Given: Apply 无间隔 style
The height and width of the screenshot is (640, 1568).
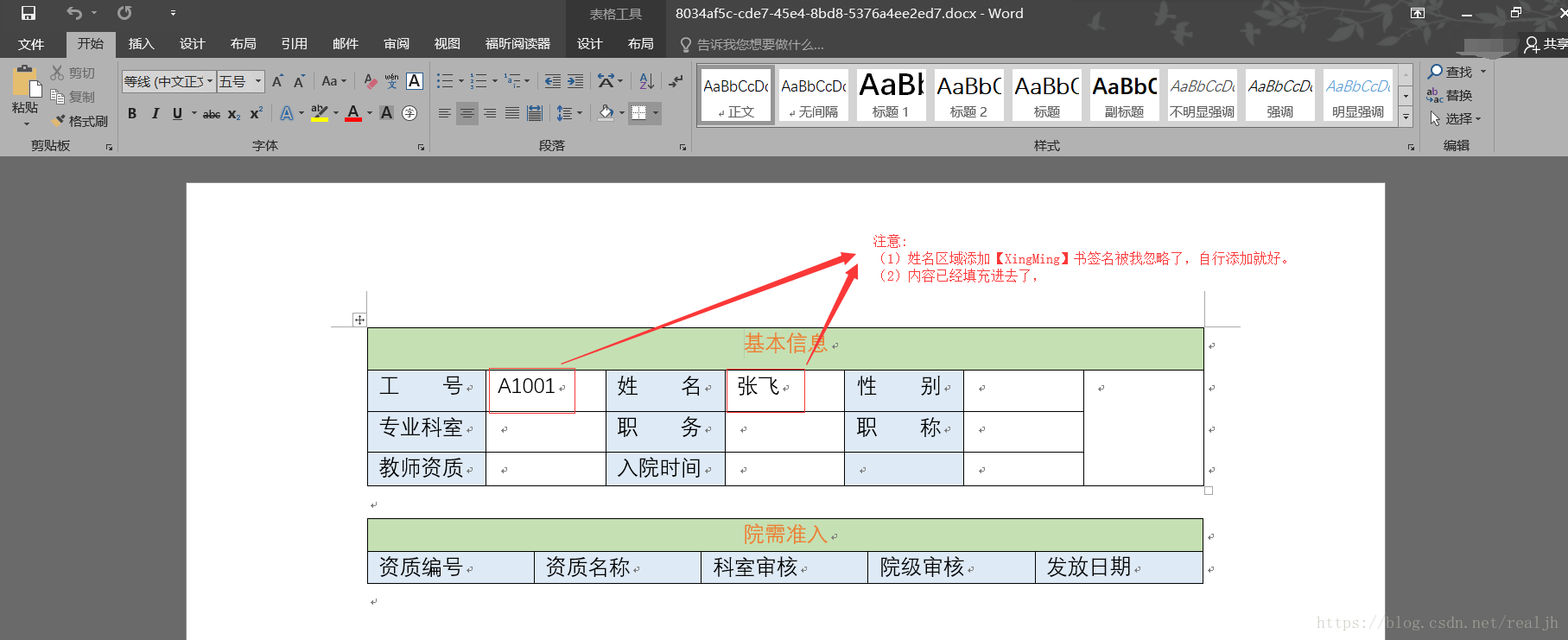Looking at the screenshot, I should [x=814, y=95].
